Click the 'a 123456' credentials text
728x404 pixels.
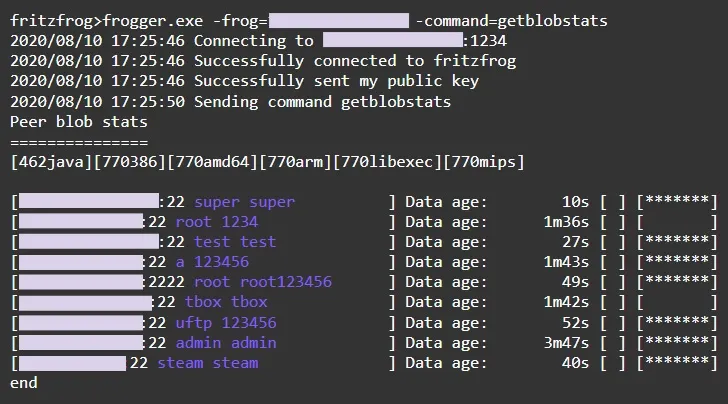[212, 262]
